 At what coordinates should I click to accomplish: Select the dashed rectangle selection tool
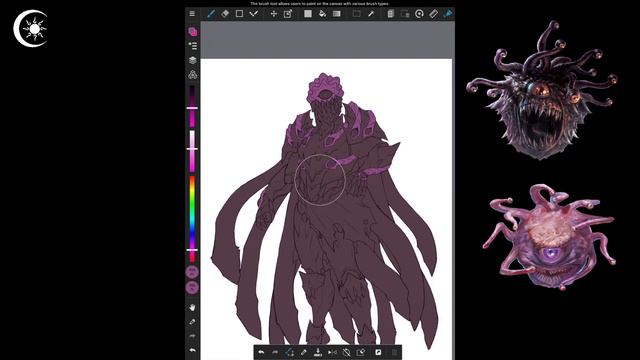356,13
